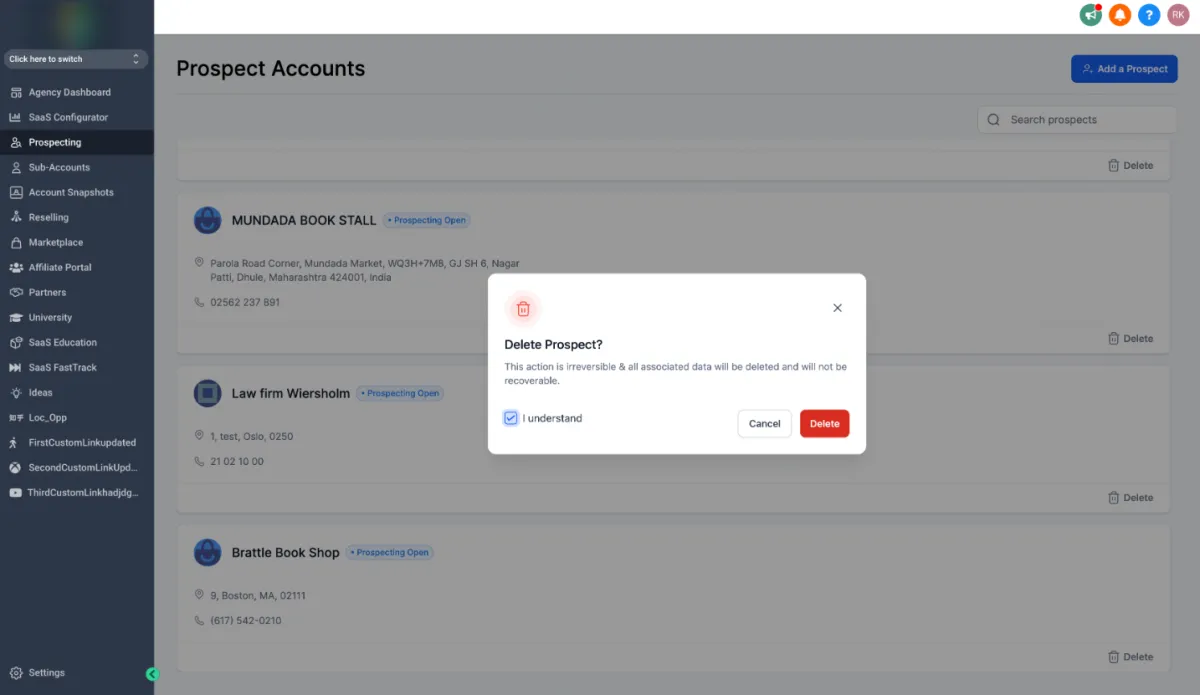Click the address '1, test, Oslo, 0250'
Image resolution: width=1200 pixels, height=695 pixels.
coord(252,437)
